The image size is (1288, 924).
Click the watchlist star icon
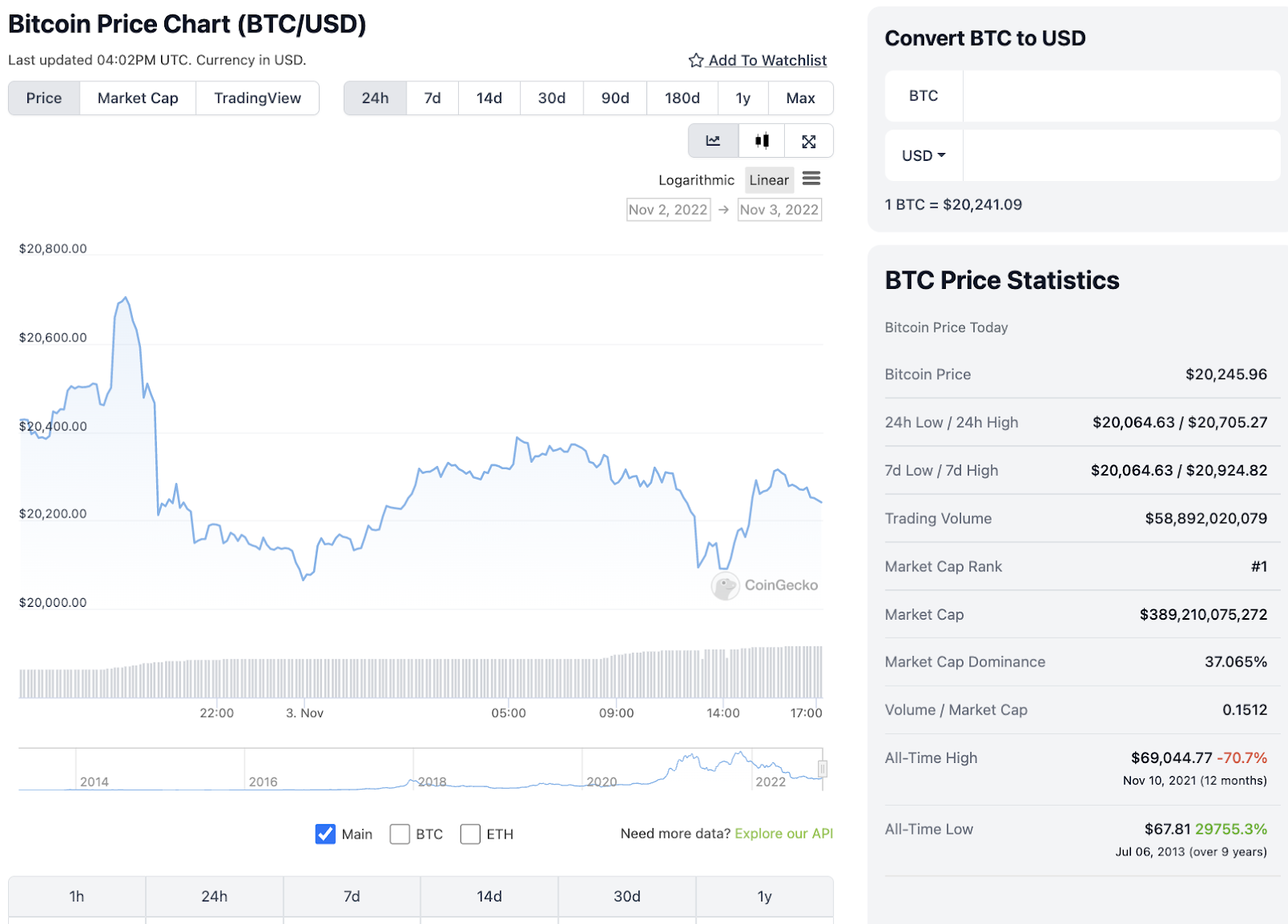[696, 60]
